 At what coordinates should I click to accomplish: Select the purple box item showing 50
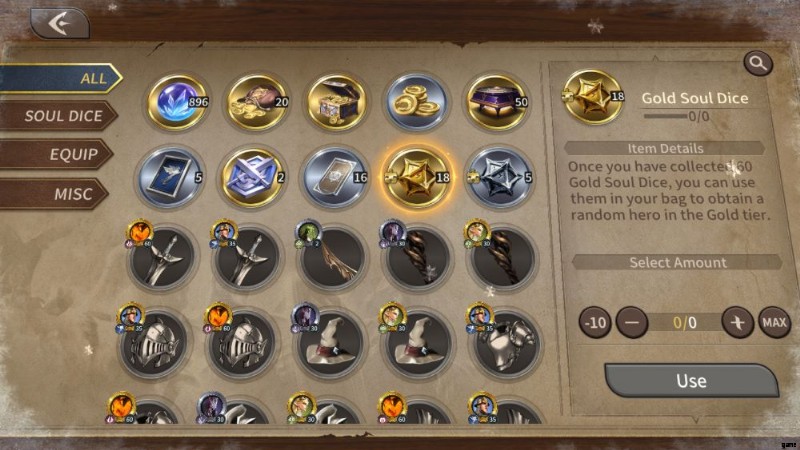coord(496,102)
